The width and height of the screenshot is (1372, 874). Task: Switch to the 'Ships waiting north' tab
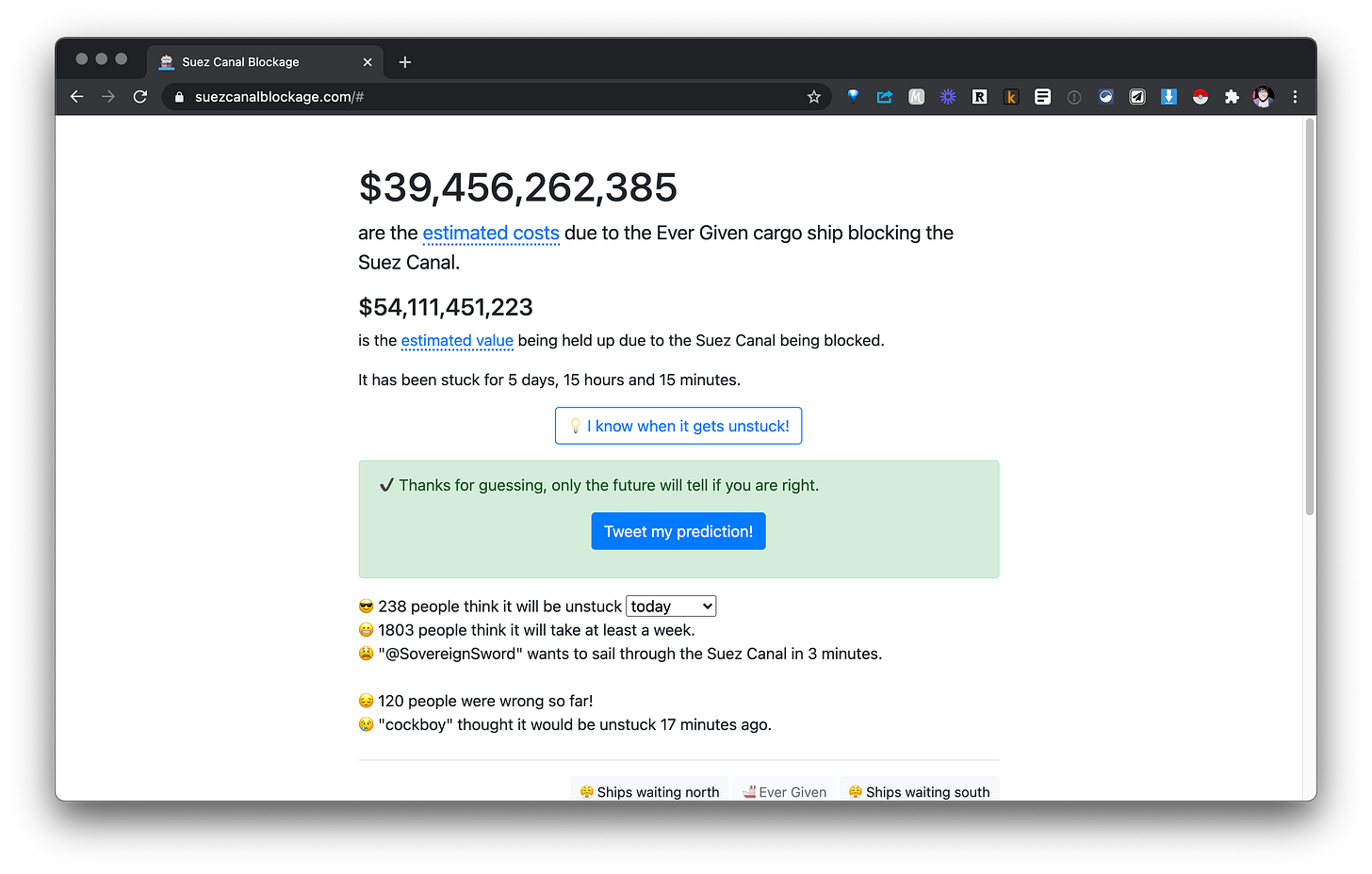pyautogui.click(x=650, y=791)
